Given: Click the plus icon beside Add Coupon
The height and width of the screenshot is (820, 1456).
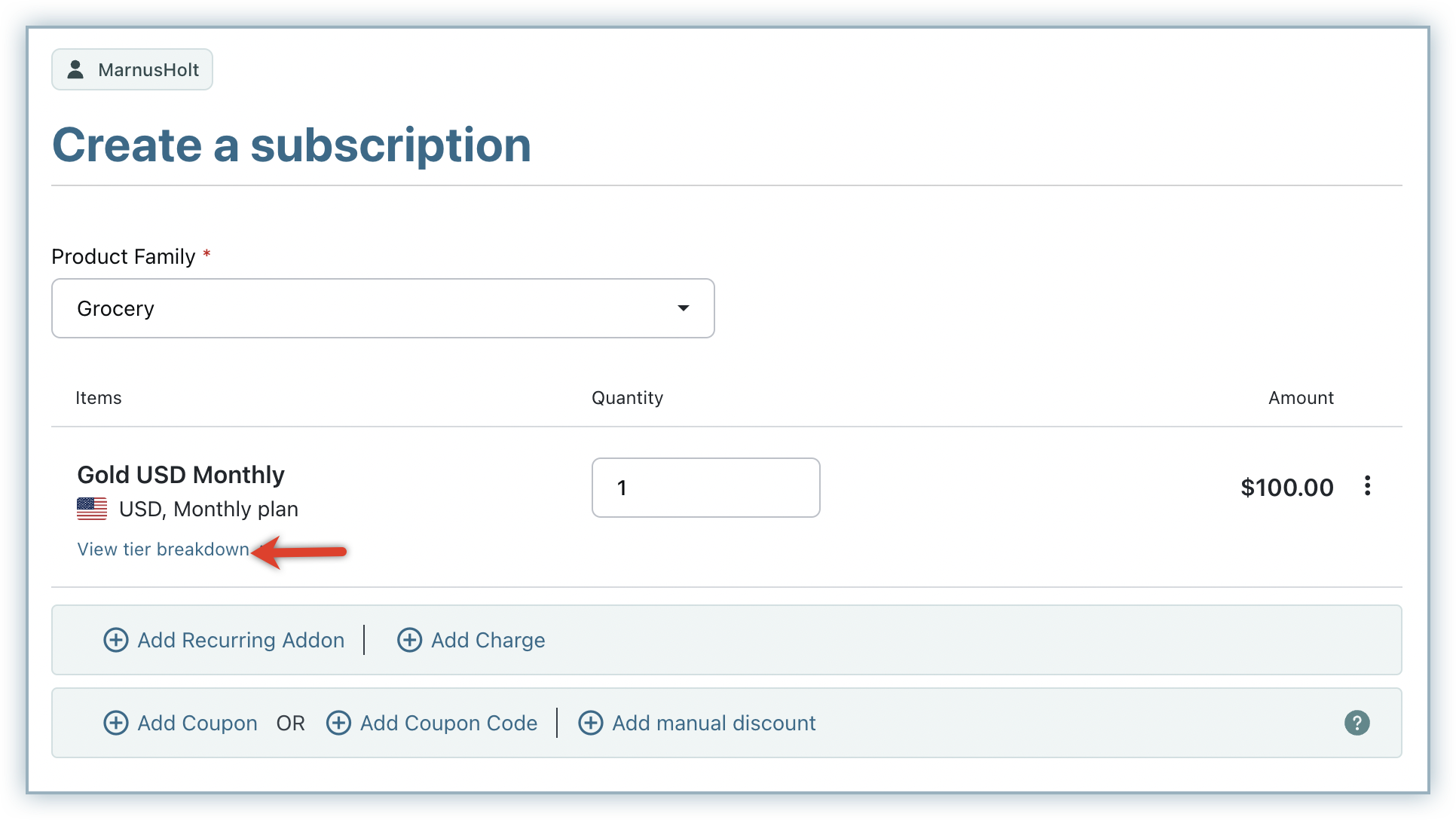Looking at the screenshot, I should tap(115, 723).
